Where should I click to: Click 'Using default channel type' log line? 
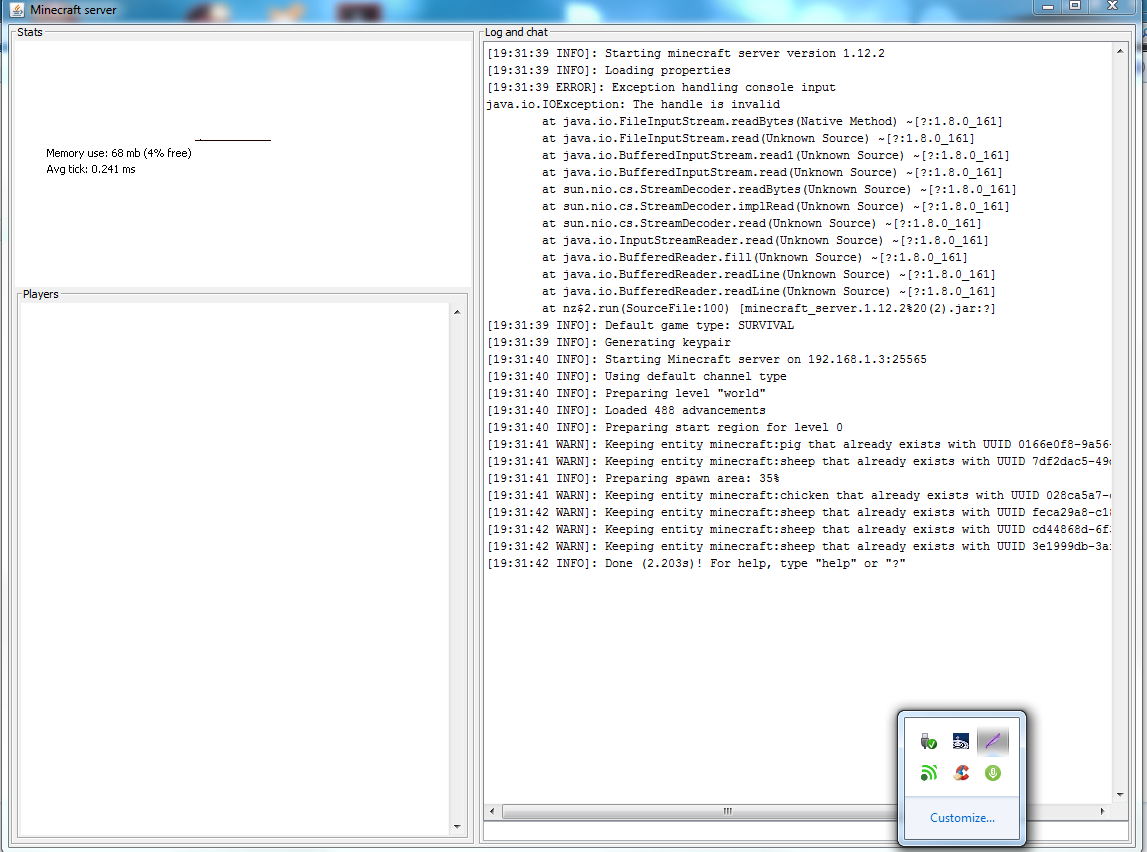(636, 377)
